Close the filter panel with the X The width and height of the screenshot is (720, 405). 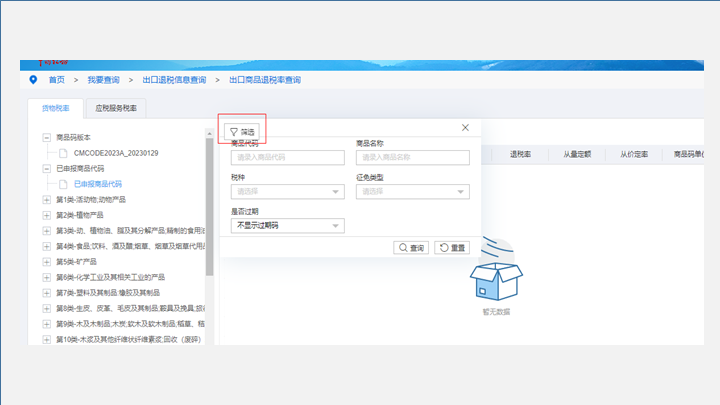point(465,128)
